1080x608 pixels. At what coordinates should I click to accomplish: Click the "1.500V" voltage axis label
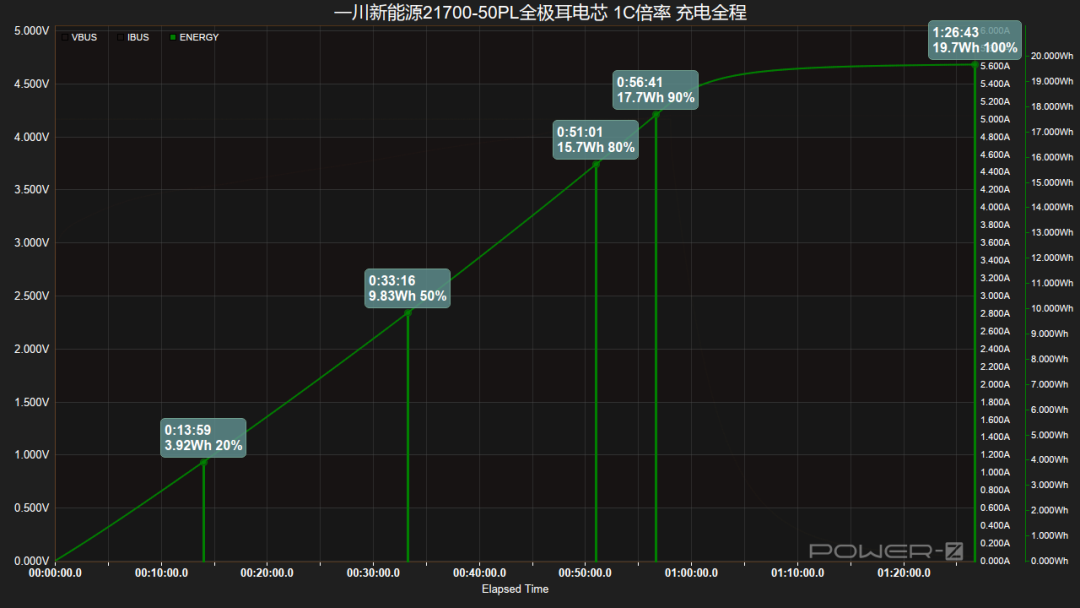32,402
